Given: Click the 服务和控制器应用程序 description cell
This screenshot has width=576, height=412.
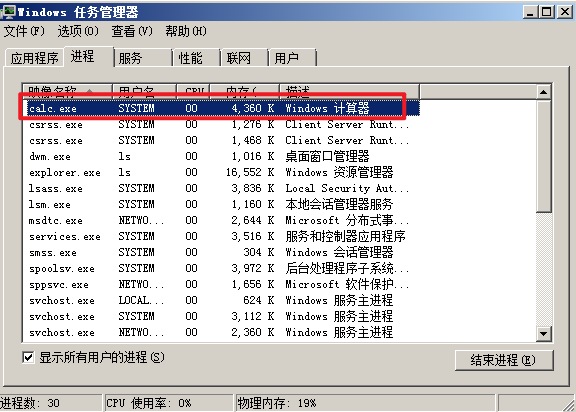Looking at the screenshot, I should point(345,236).
